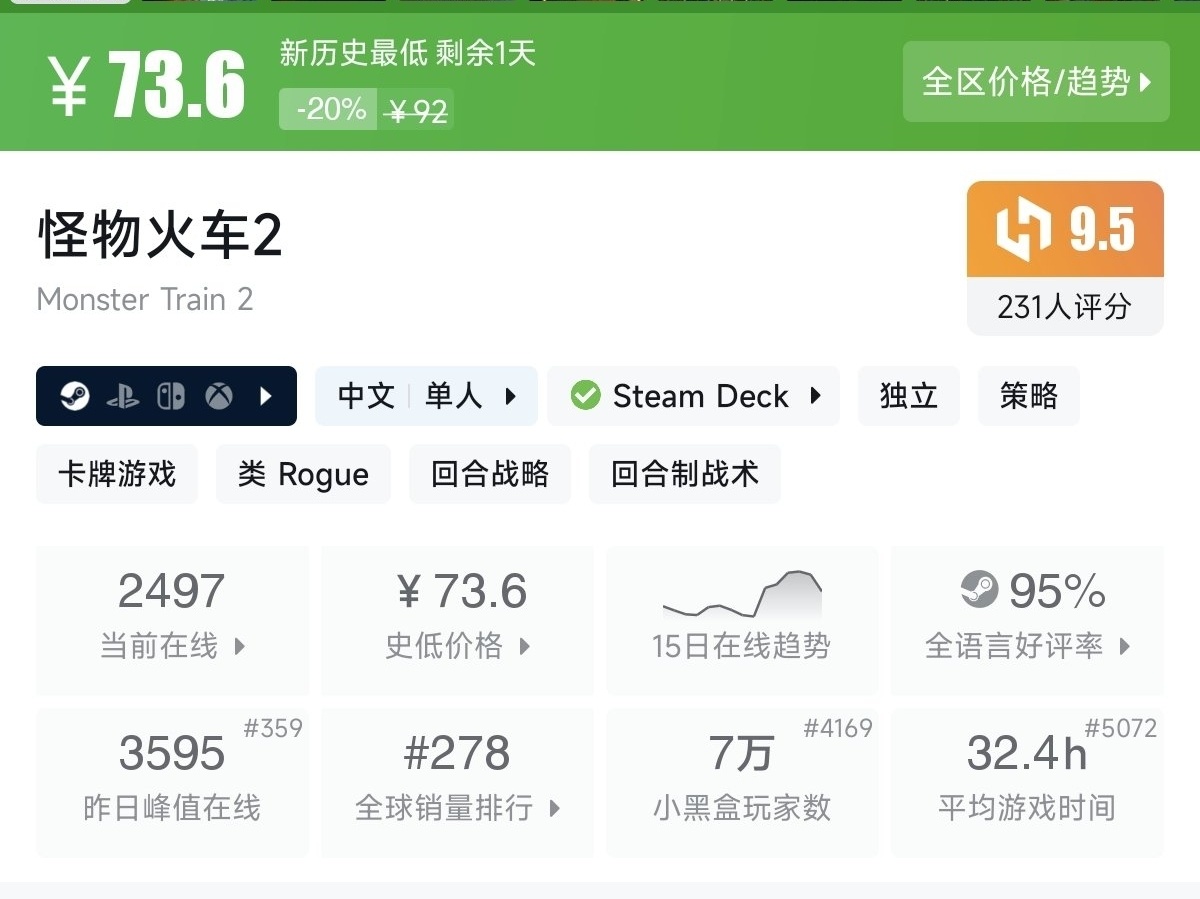Expand the platform list arrow
The height and width of the screenshot is (899, 1200).
[266, 397]
